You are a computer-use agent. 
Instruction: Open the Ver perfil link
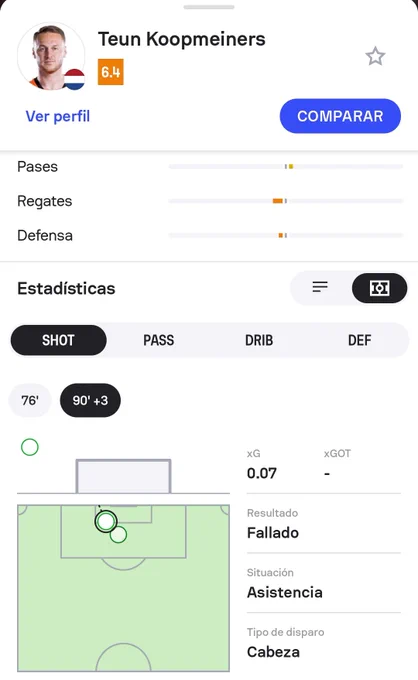pyautogui.click(x=58, y=116)
